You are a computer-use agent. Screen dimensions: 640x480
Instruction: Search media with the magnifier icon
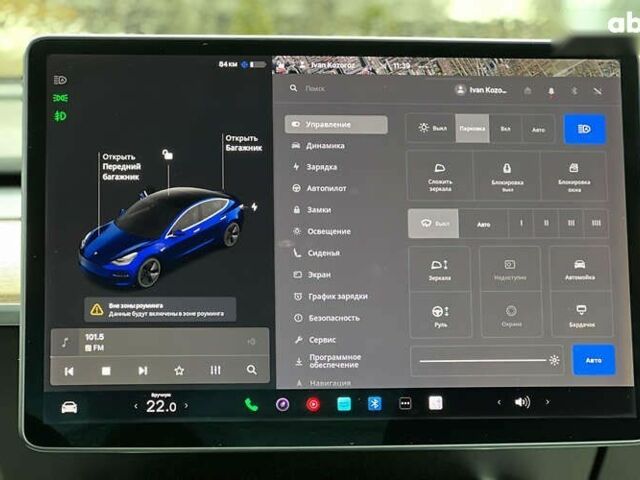(x=252, y=370)
